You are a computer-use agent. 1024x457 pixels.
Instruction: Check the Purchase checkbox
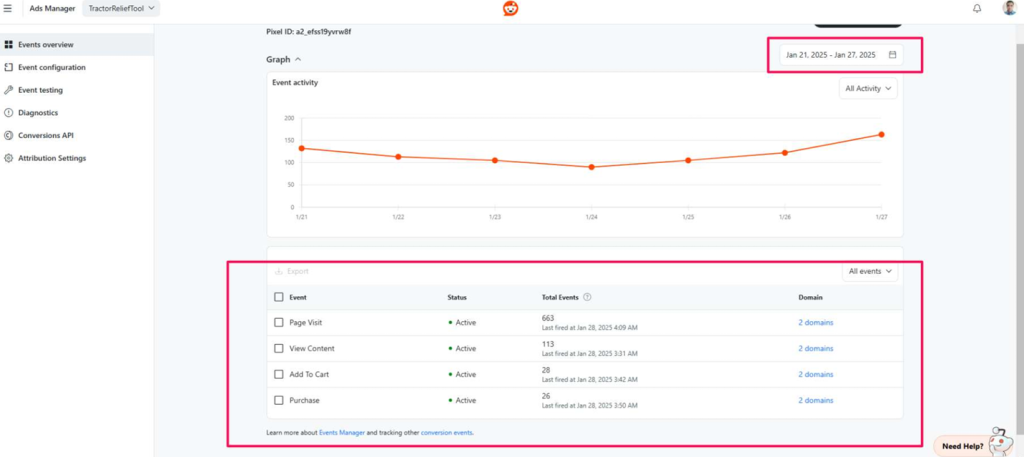(279, 400)
